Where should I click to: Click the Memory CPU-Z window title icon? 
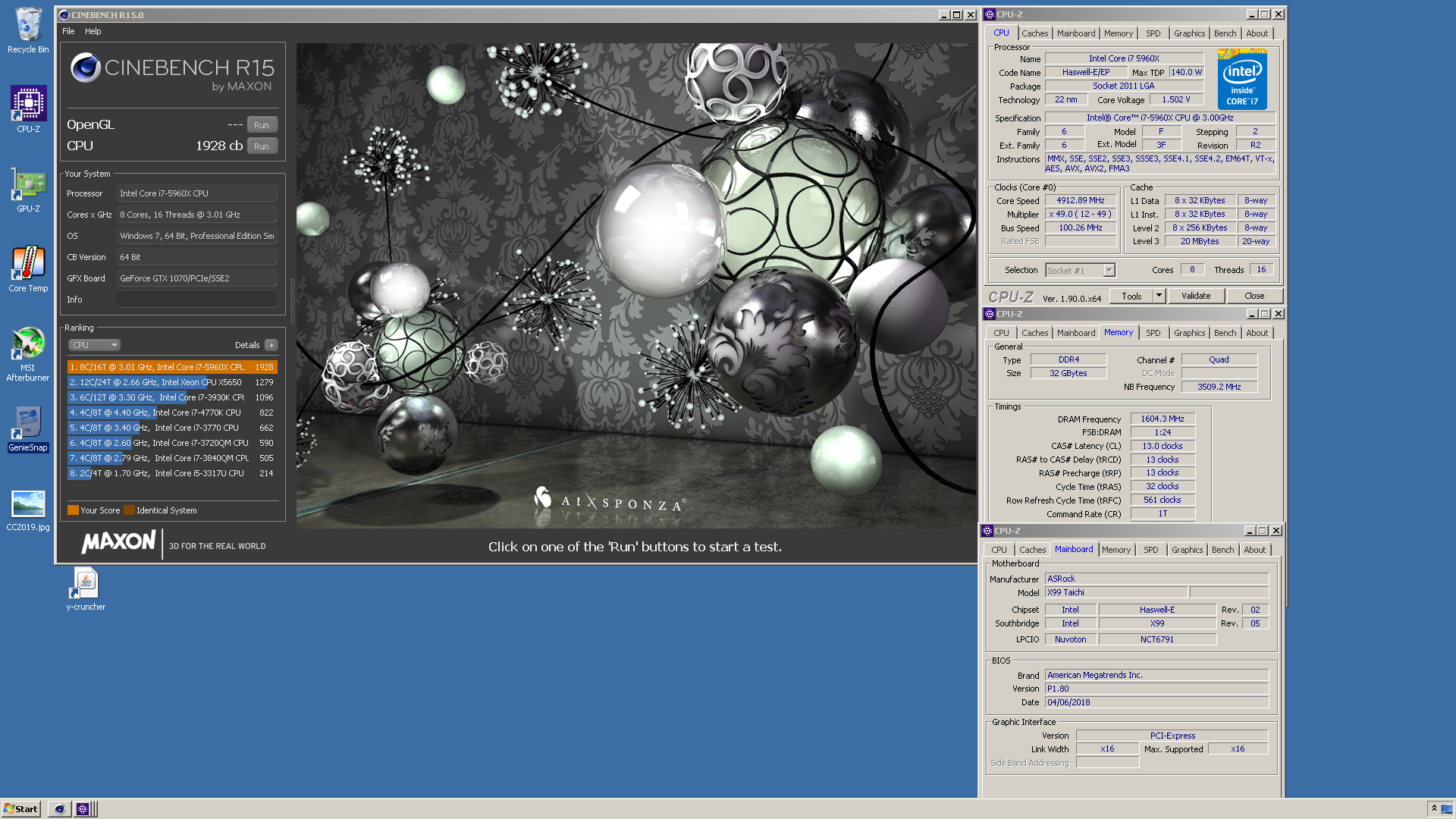click(x=990, y=314)
